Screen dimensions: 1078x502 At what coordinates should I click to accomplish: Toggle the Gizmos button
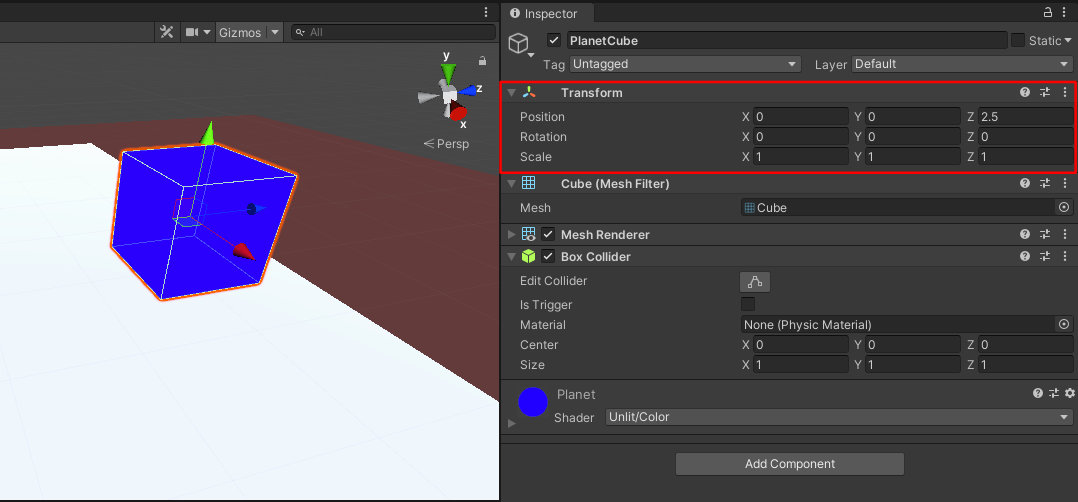(x=240, y=32)
